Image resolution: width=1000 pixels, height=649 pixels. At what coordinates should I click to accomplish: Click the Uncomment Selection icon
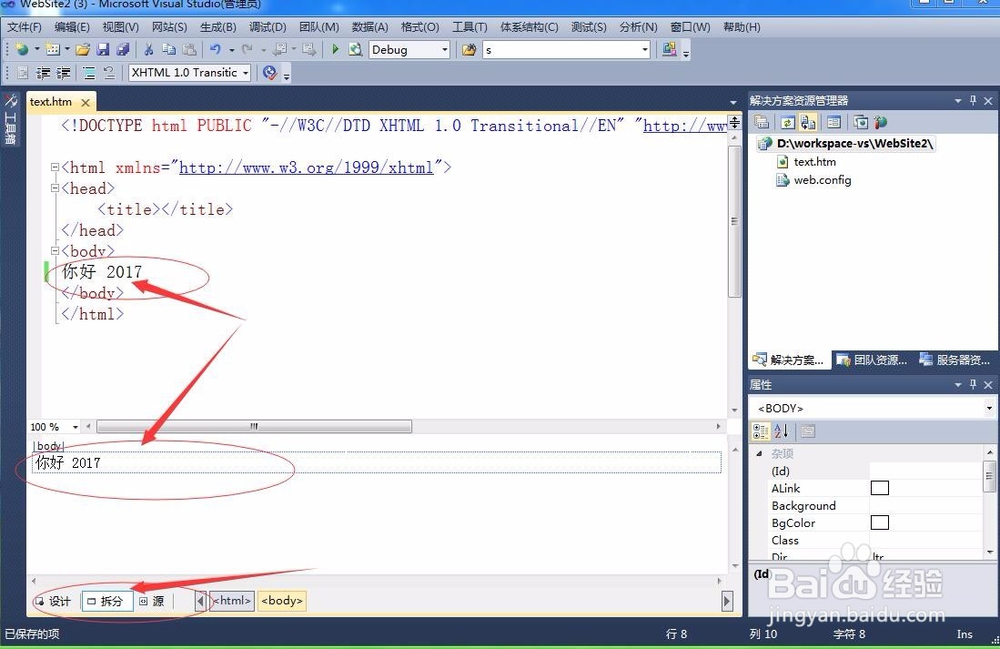[x=109, y=73]
